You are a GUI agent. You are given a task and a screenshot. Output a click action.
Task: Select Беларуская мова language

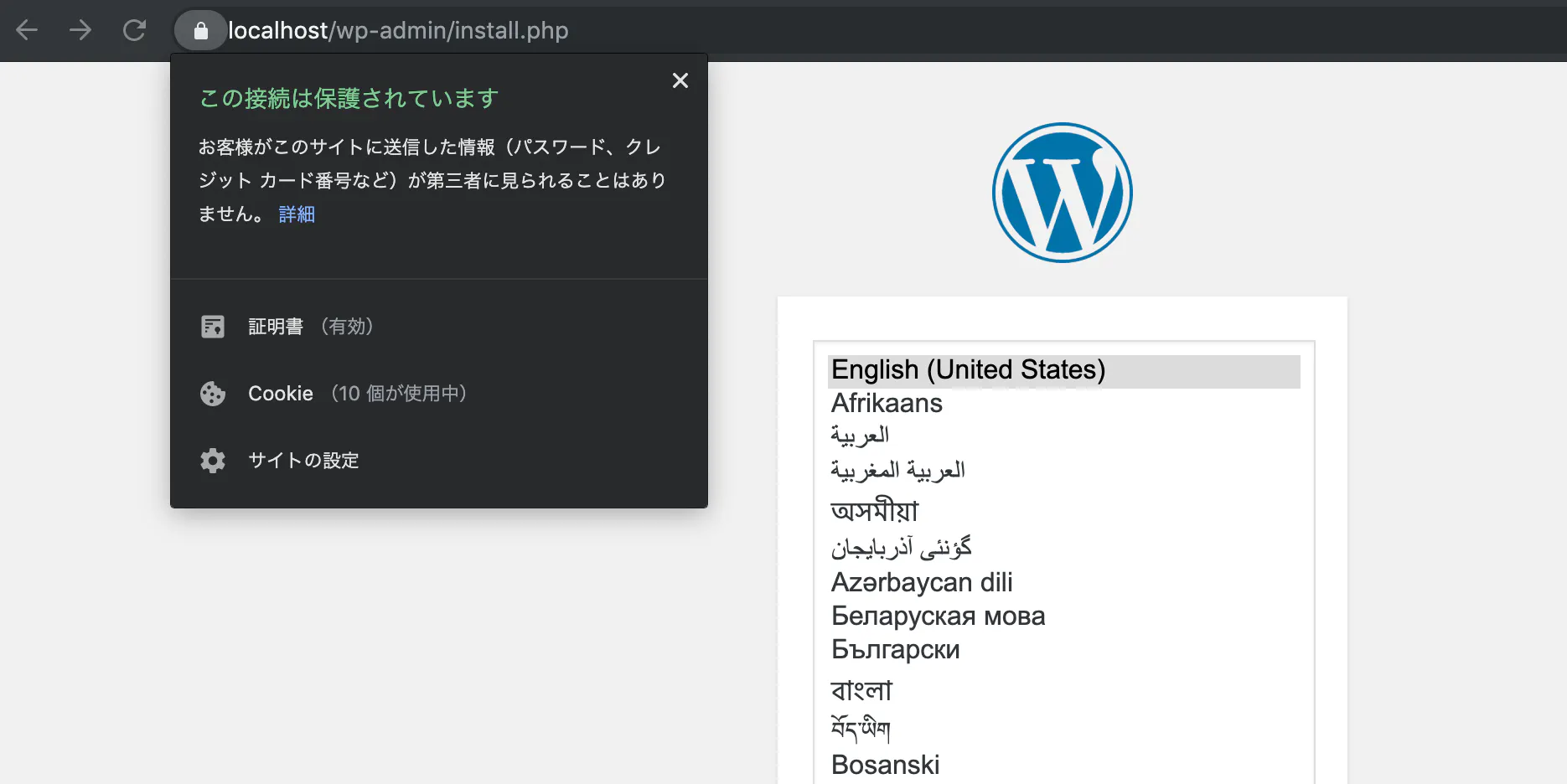[x=938, y=616]
